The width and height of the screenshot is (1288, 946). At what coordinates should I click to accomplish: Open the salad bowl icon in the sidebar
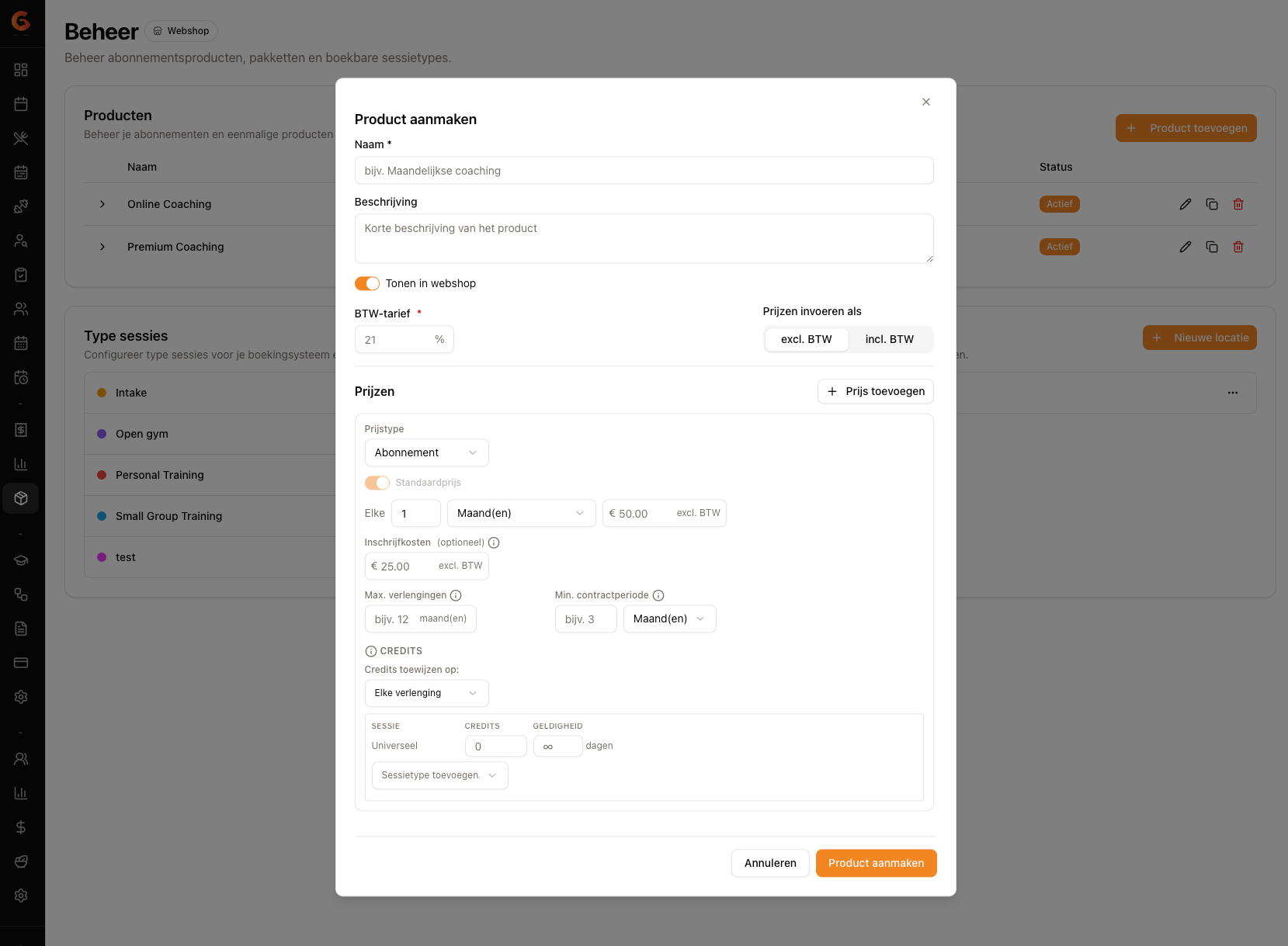(21, 861)
